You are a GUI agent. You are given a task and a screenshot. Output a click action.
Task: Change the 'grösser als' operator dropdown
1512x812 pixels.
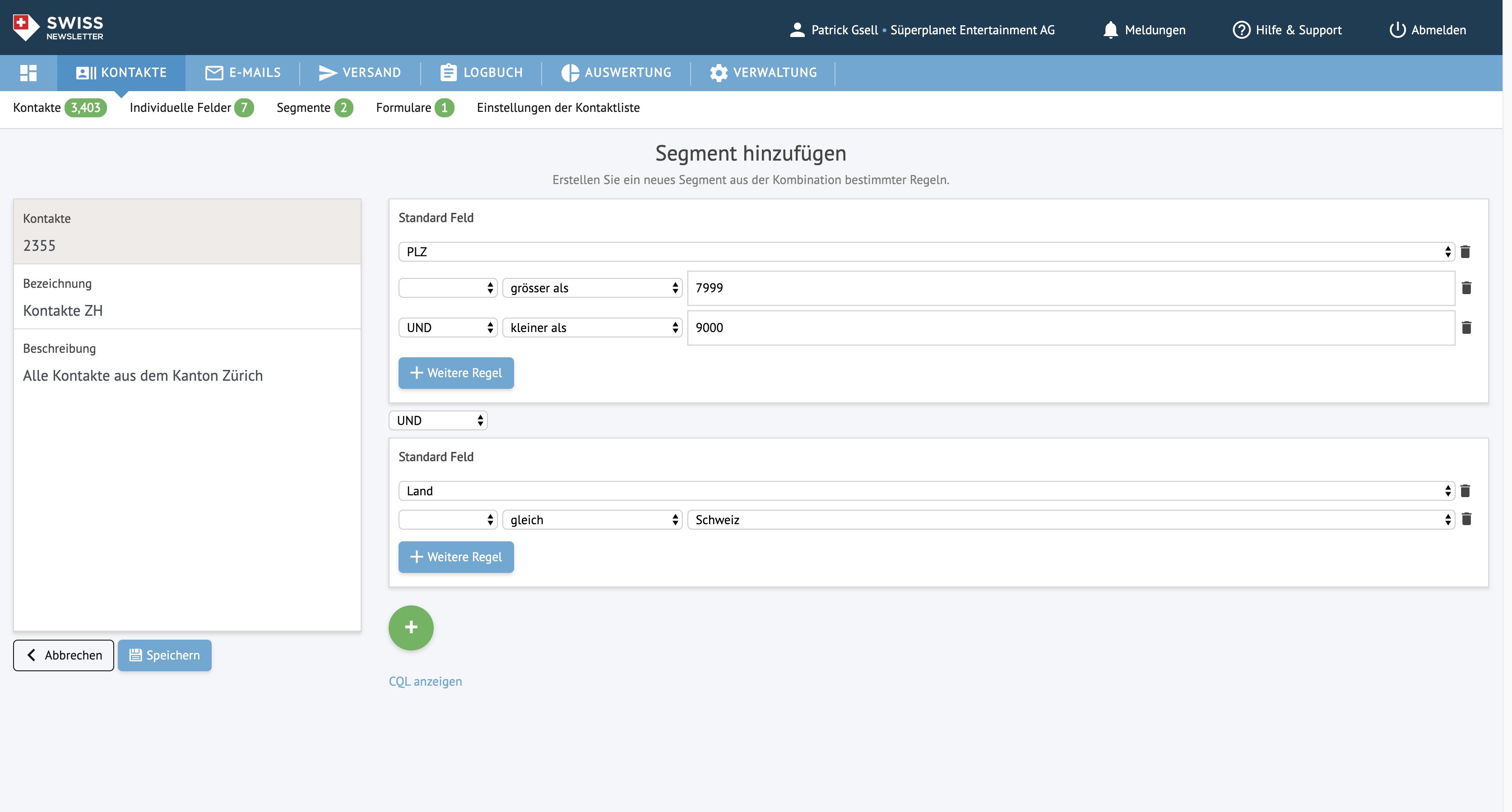tap(592, 288)
